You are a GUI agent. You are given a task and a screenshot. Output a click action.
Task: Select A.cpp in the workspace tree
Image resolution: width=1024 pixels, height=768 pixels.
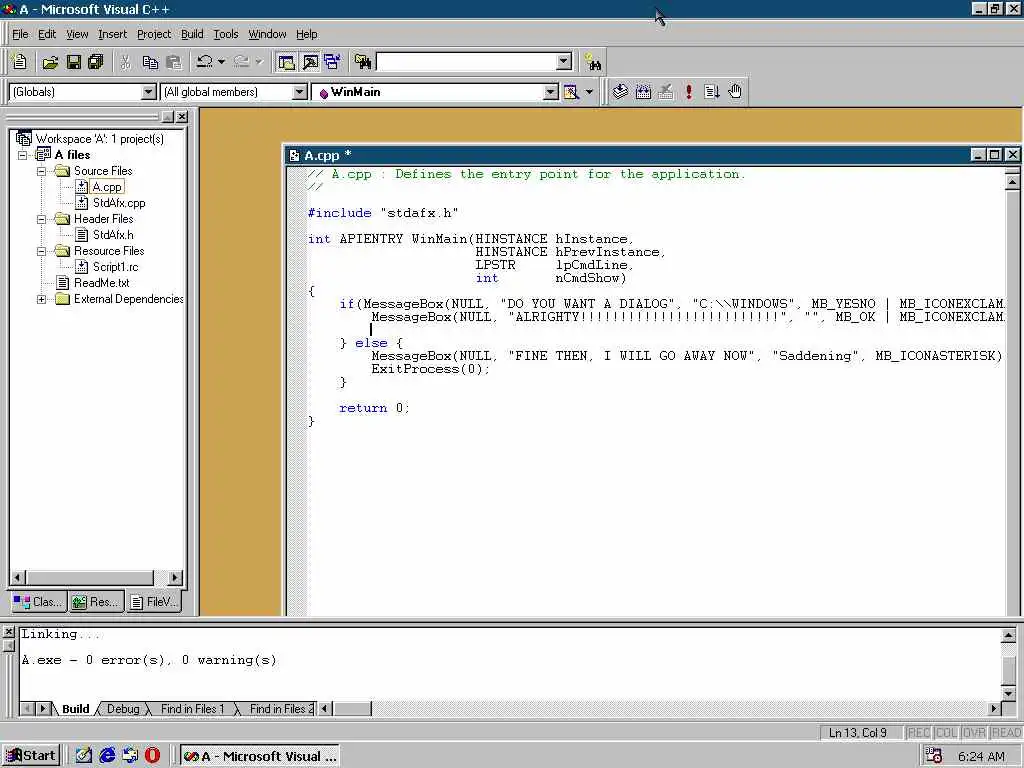(x=107, y=187)
